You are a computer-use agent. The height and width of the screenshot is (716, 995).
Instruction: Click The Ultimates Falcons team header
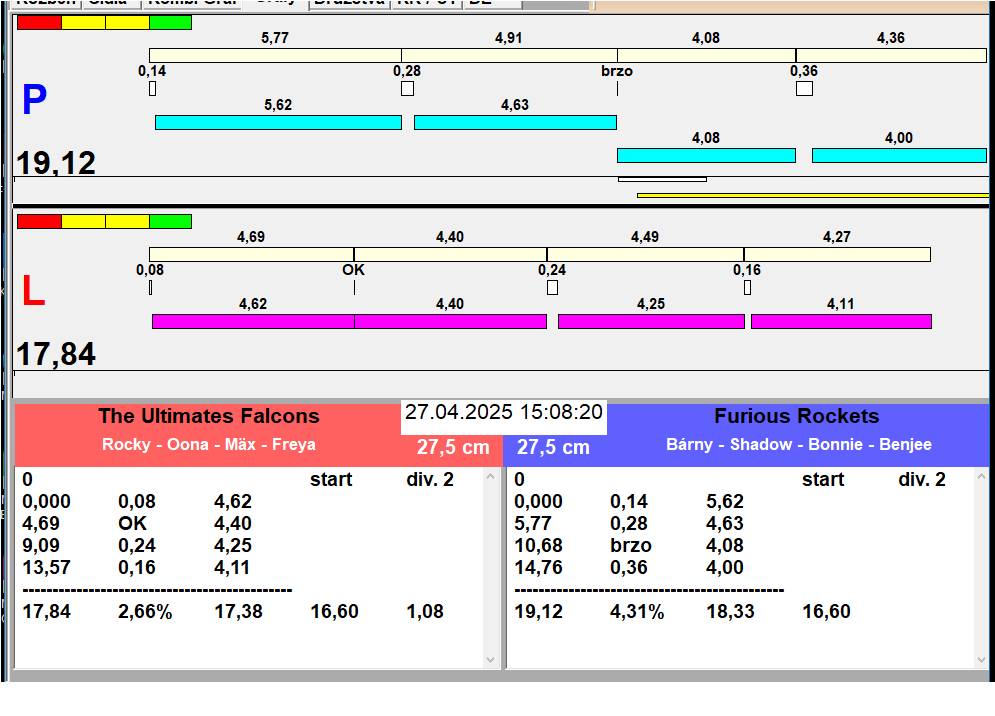(x=209, y=416)
